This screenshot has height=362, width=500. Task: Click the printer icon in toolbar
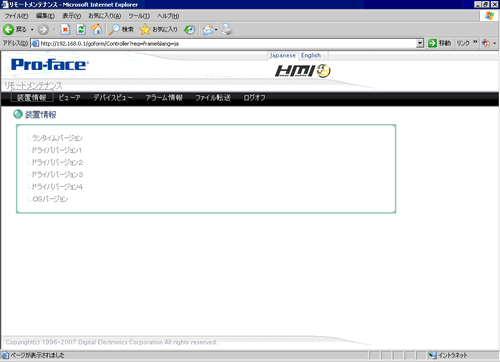tap(227, 30)
